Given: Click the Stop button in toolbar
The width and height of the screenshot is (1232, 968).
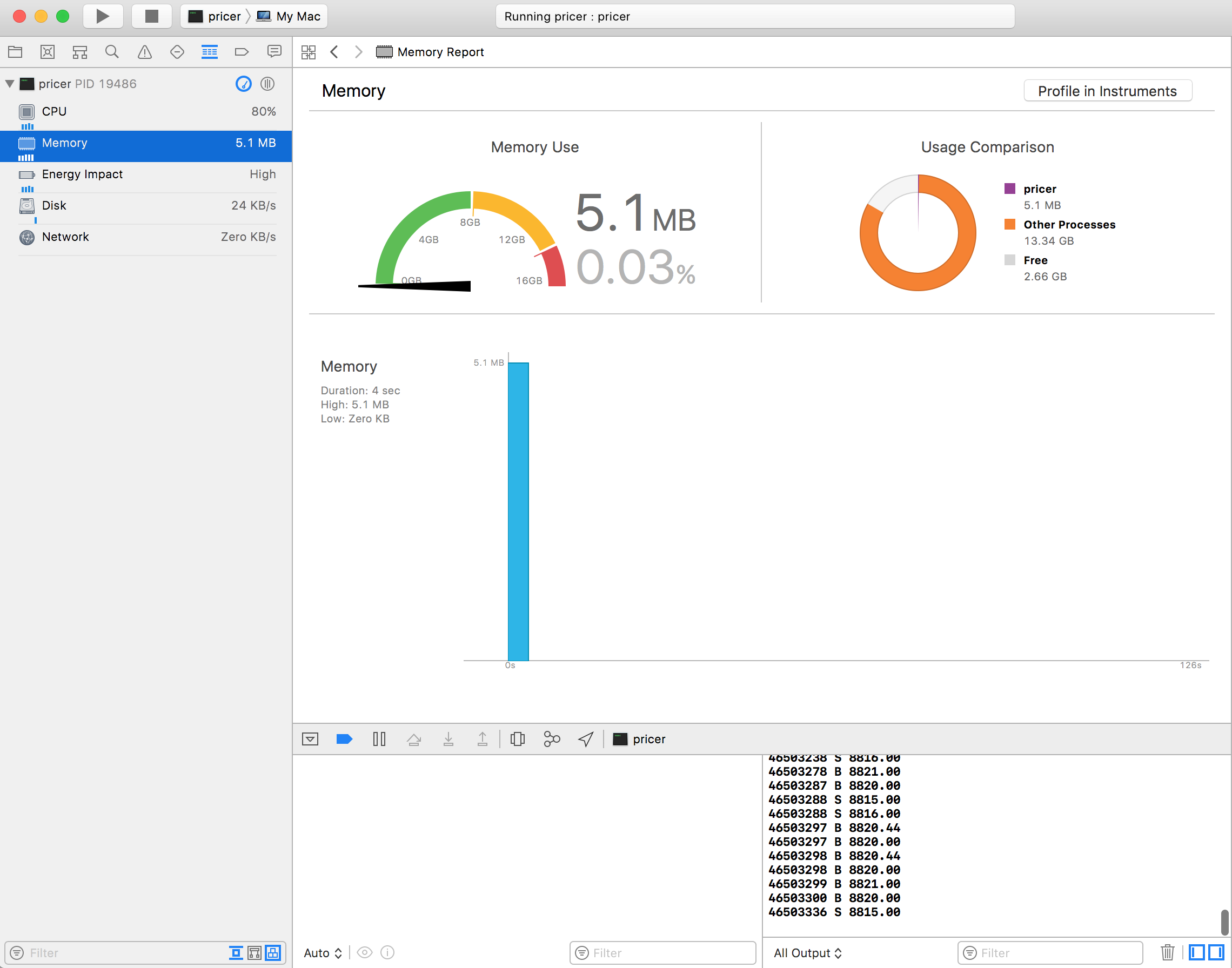Looking at the screenshot, I should click(151, 16).
